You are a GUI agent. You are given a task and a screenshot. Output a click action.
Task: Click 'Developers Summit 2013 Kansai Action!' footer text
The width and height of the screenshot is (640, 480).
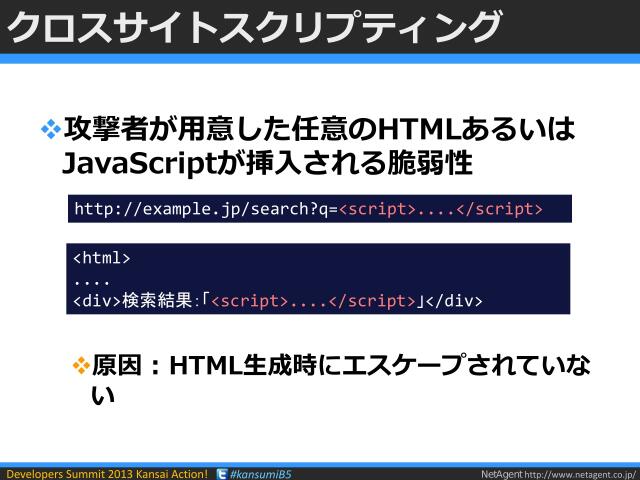pyautogui.click(x=107, y=474)
